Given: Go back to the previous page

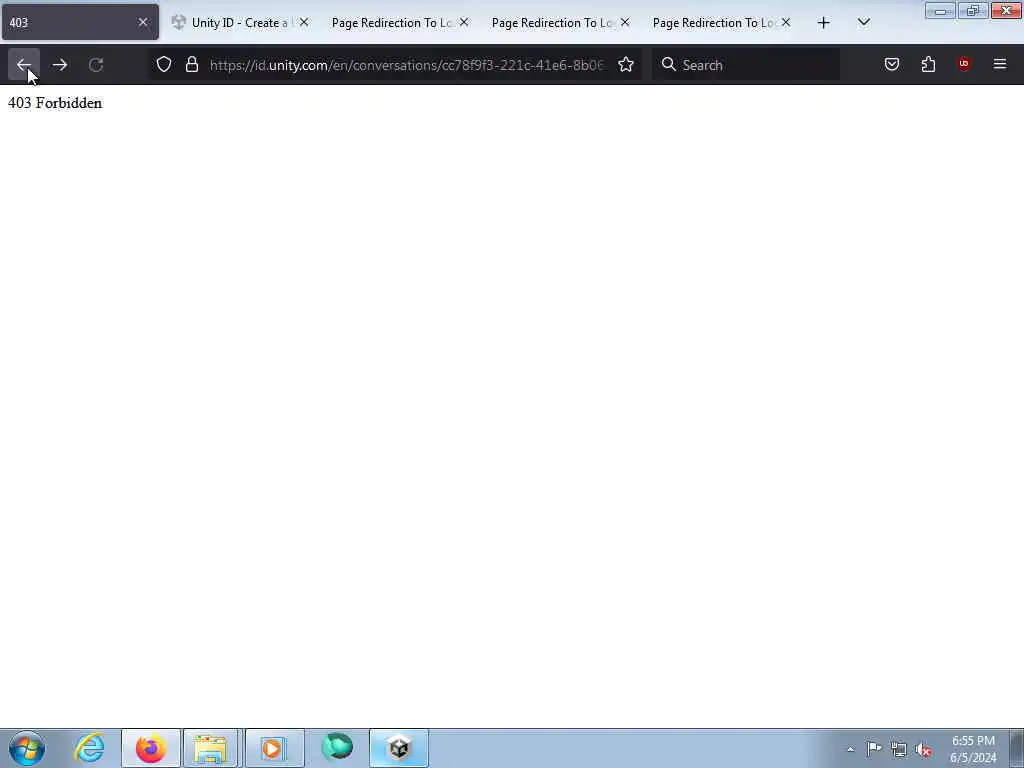Looking at the screenshot, I should [x=24, y=65].
